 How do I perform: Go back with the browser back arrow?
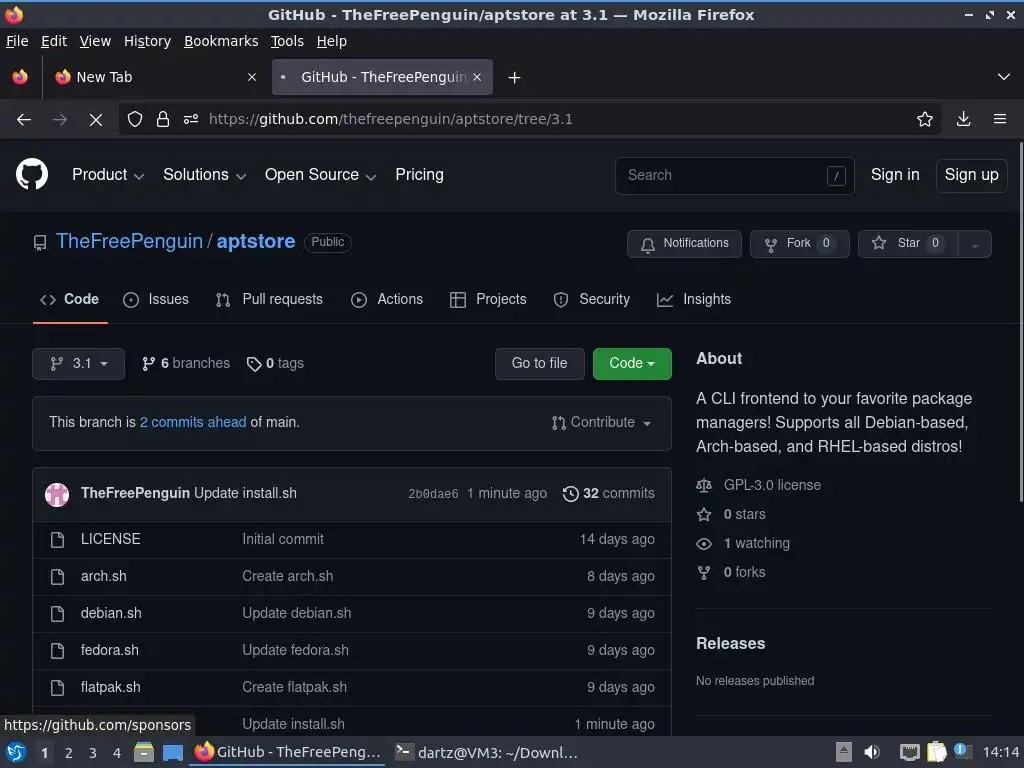pyautogui.click(x=24, y=120)
